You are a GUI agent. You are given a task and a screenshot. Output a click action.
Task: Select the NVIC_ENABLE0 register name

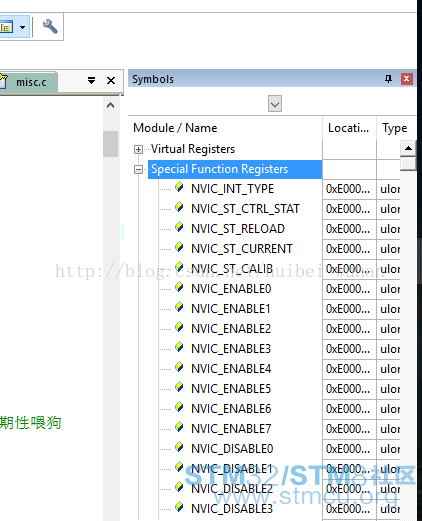coord(231,289)
